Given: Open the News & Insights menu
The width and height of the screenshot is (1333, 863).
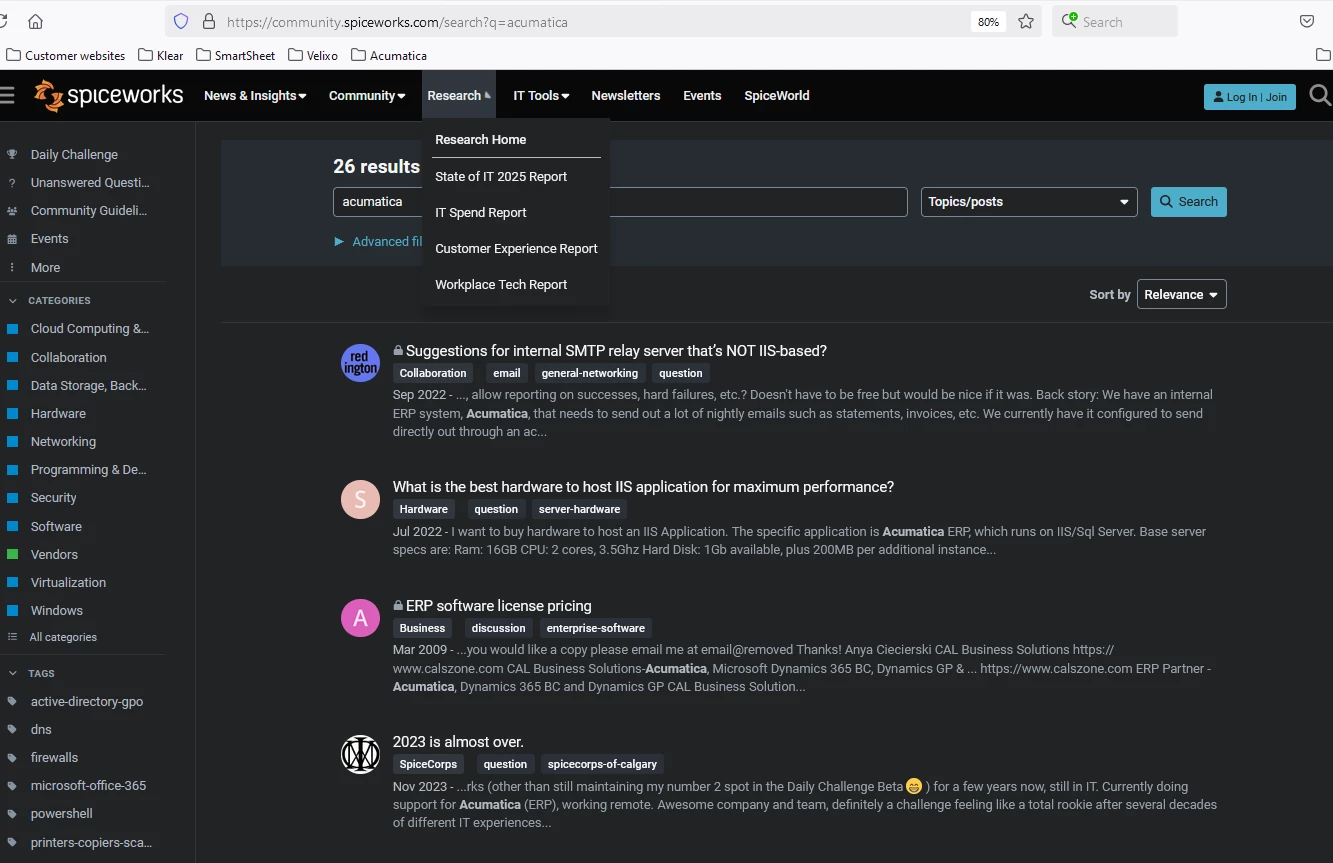Looking at the screenshot, I should pos(255,95).
